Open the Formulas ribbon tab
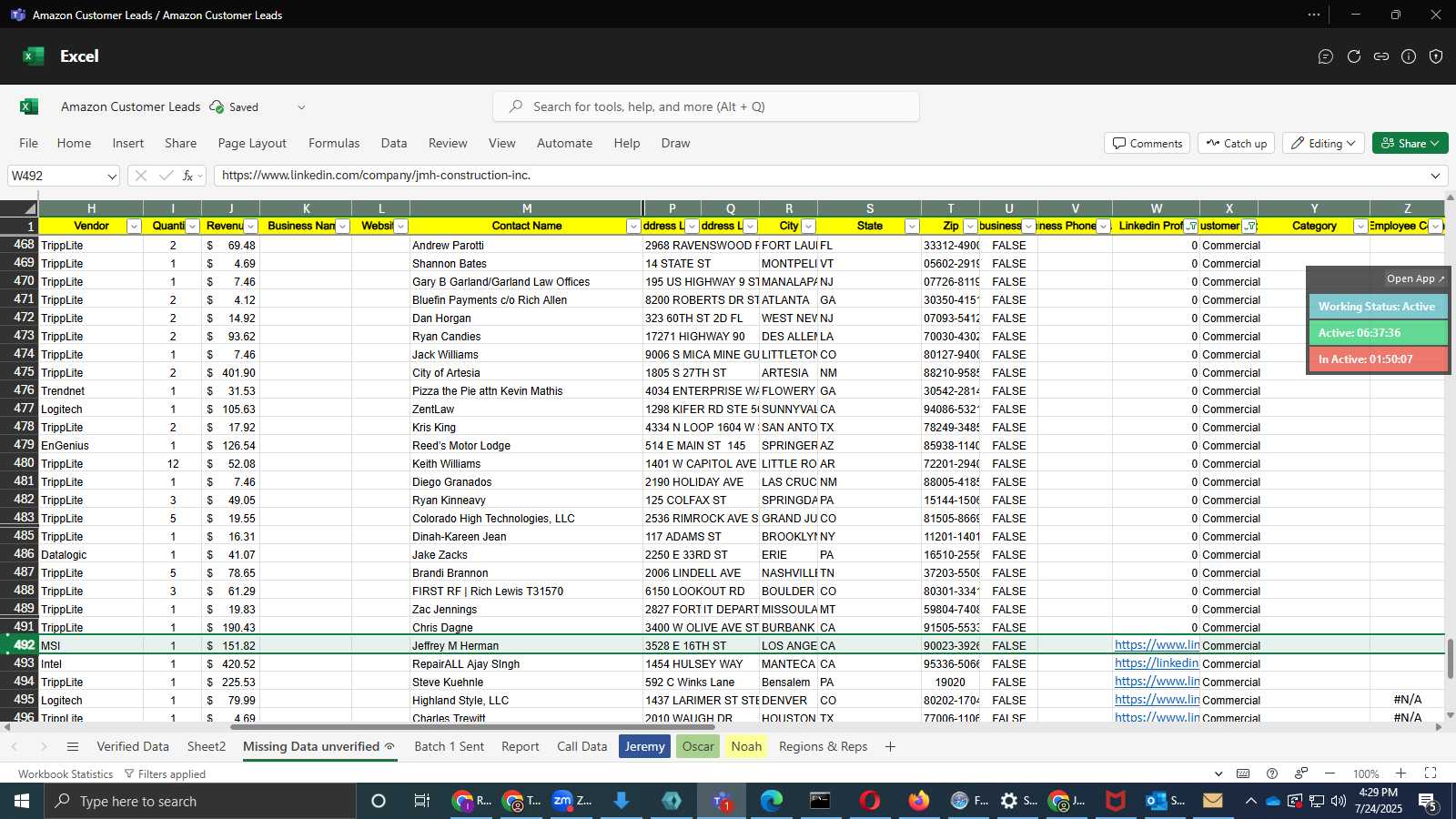The width and height of the screenshot is (1456, 819). tap(334, 143)
